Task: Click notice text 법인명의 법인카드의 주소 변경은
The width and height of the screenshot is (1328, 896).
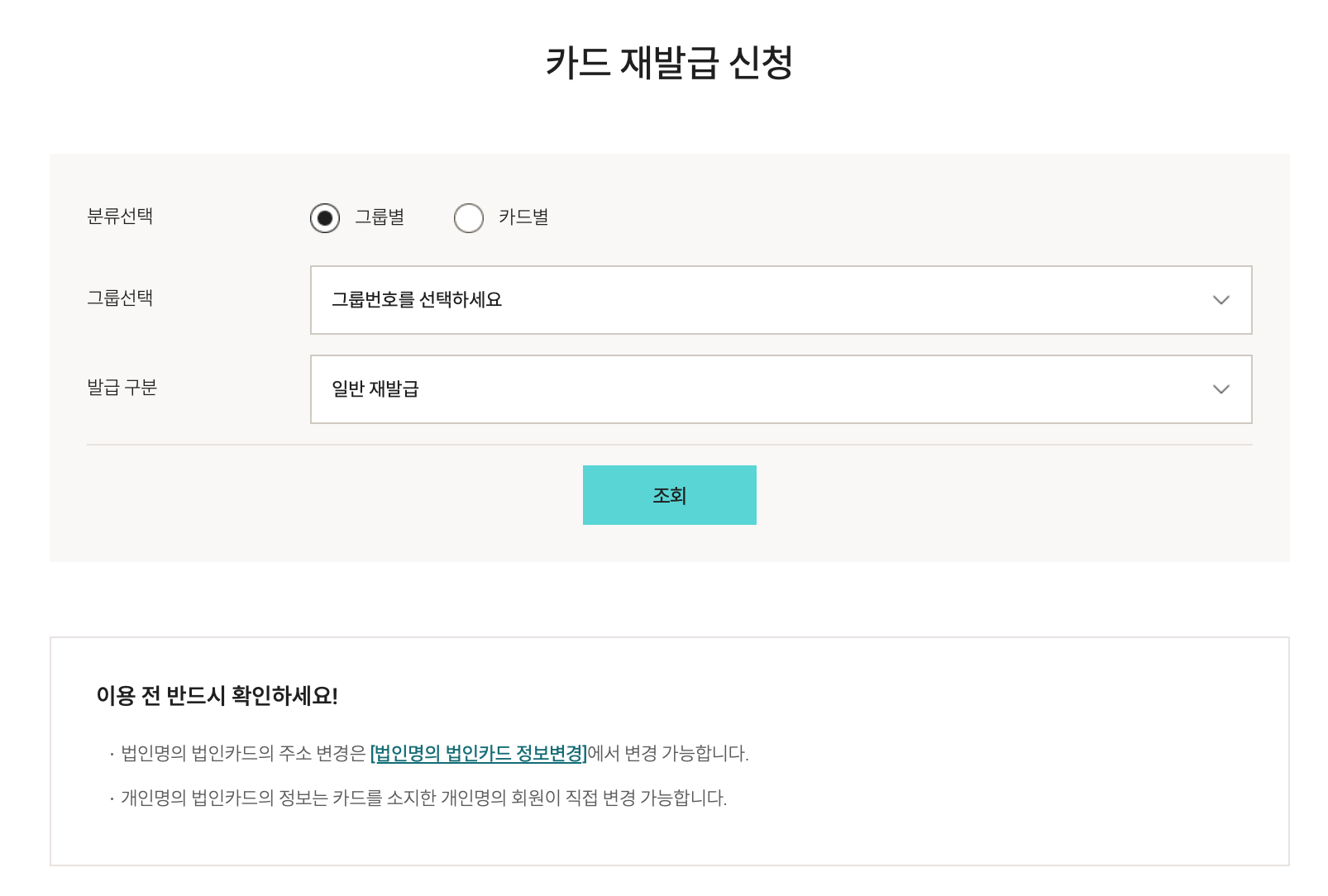Action: click(243, 754)
